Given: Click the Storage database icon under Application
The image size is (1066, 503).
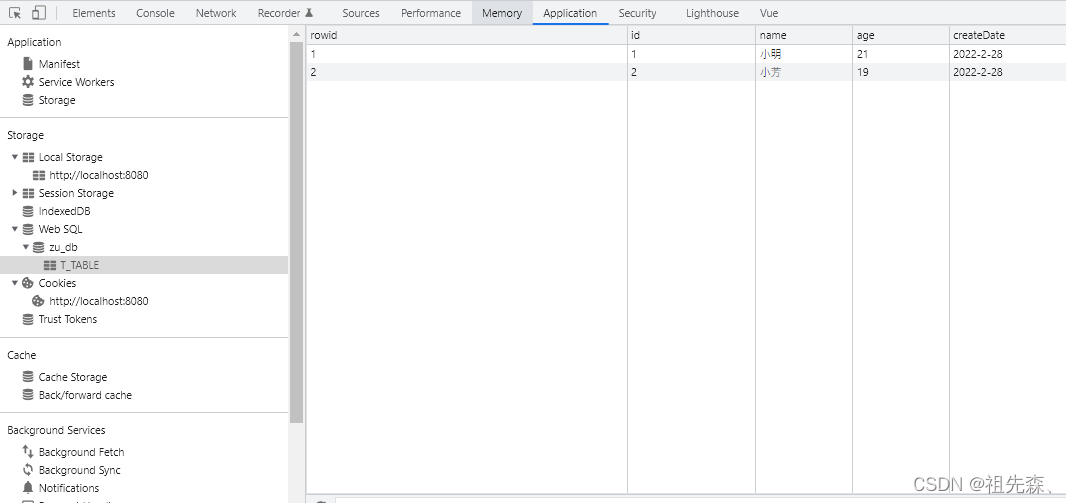Looking at the screenshot, I should [x=28, y=100].
